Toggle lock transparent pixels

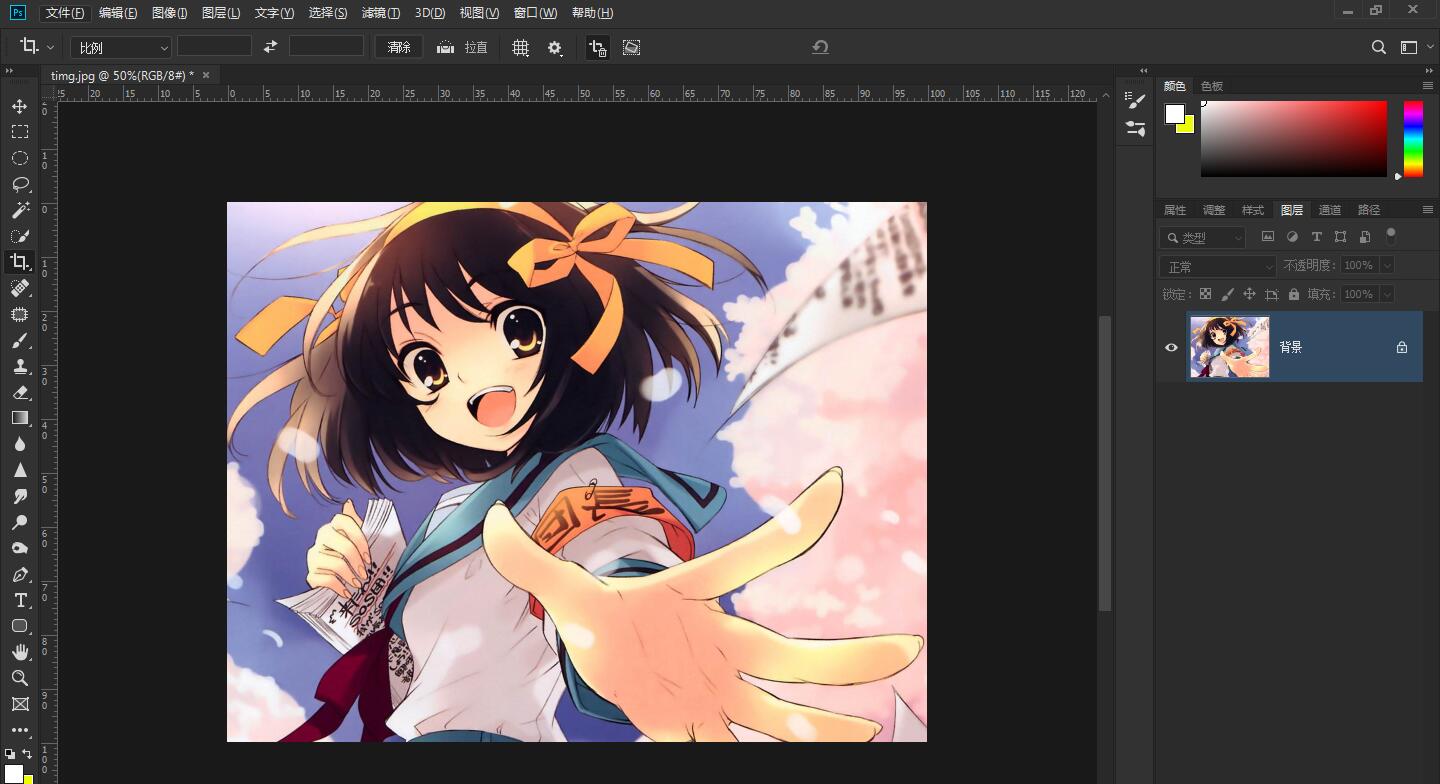click(x=1205, y=294)
